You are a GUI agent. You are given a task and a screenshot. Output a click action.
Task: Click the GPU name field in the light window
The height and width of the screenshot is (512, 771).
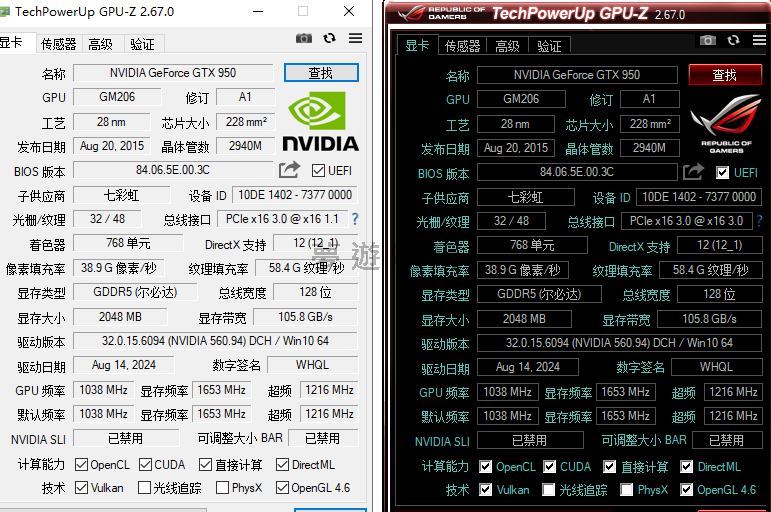(x=172, y=73)
